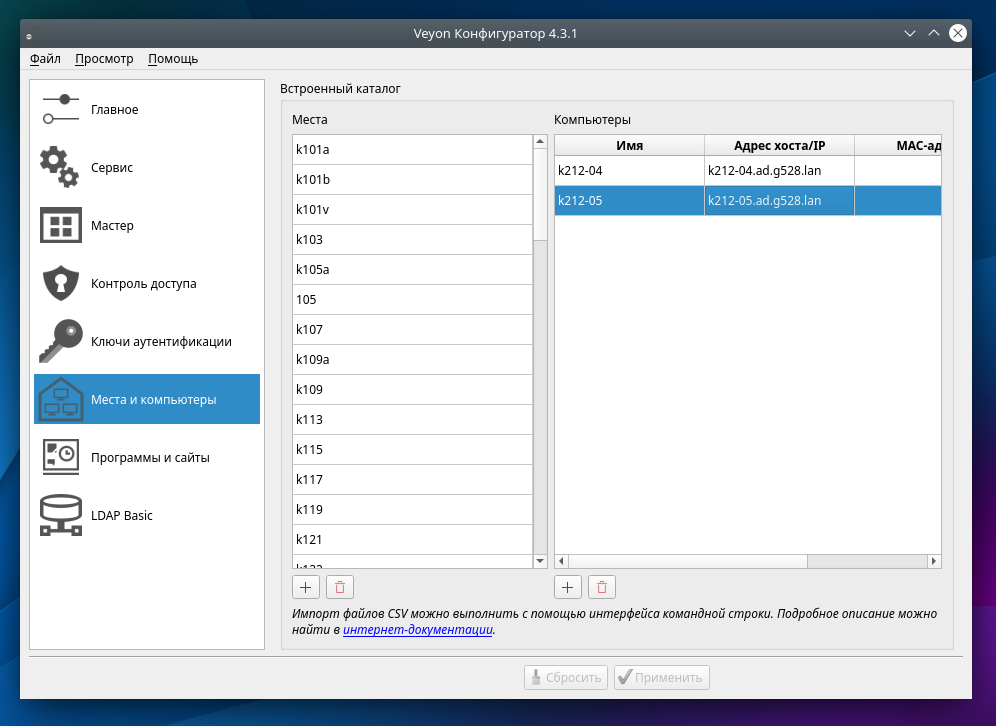Add a new computer with plus button
Viewport: 996px width, 726px height.
(x=568, y=587)
